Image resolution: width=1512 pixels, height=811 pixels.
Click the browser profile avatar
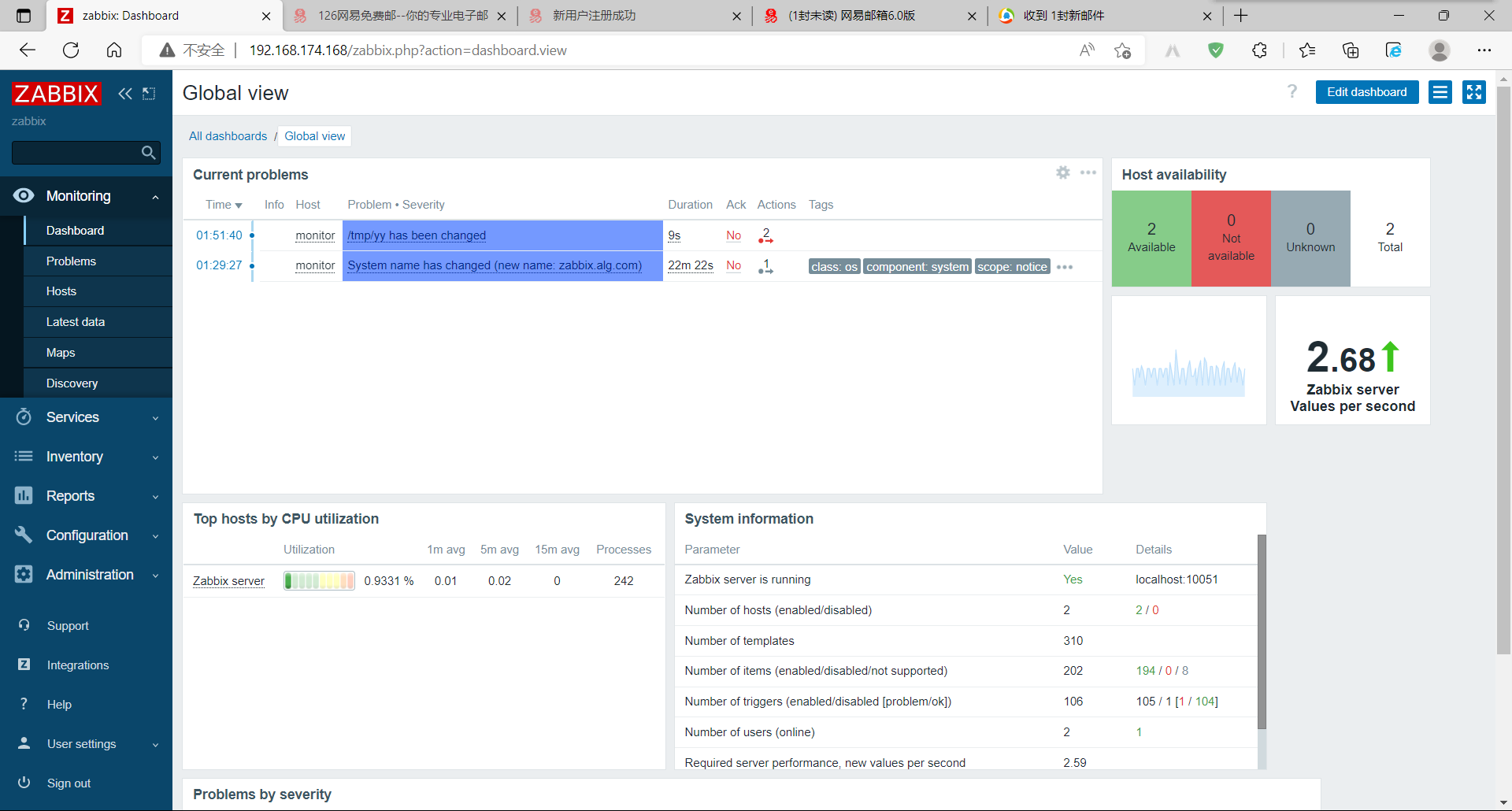click(1440, 50)
